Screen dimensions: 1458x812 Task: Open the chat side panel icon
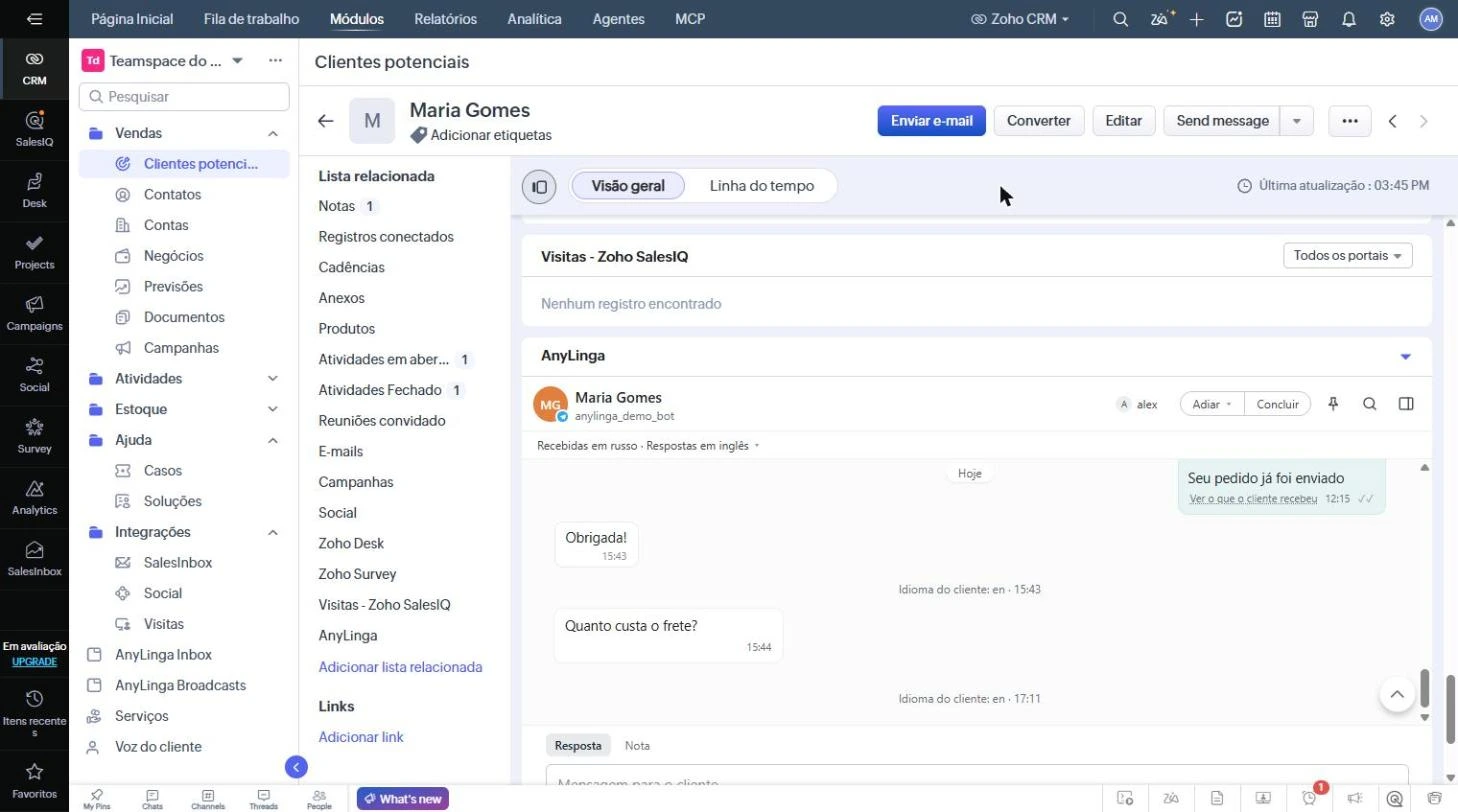click(1406, 404)
